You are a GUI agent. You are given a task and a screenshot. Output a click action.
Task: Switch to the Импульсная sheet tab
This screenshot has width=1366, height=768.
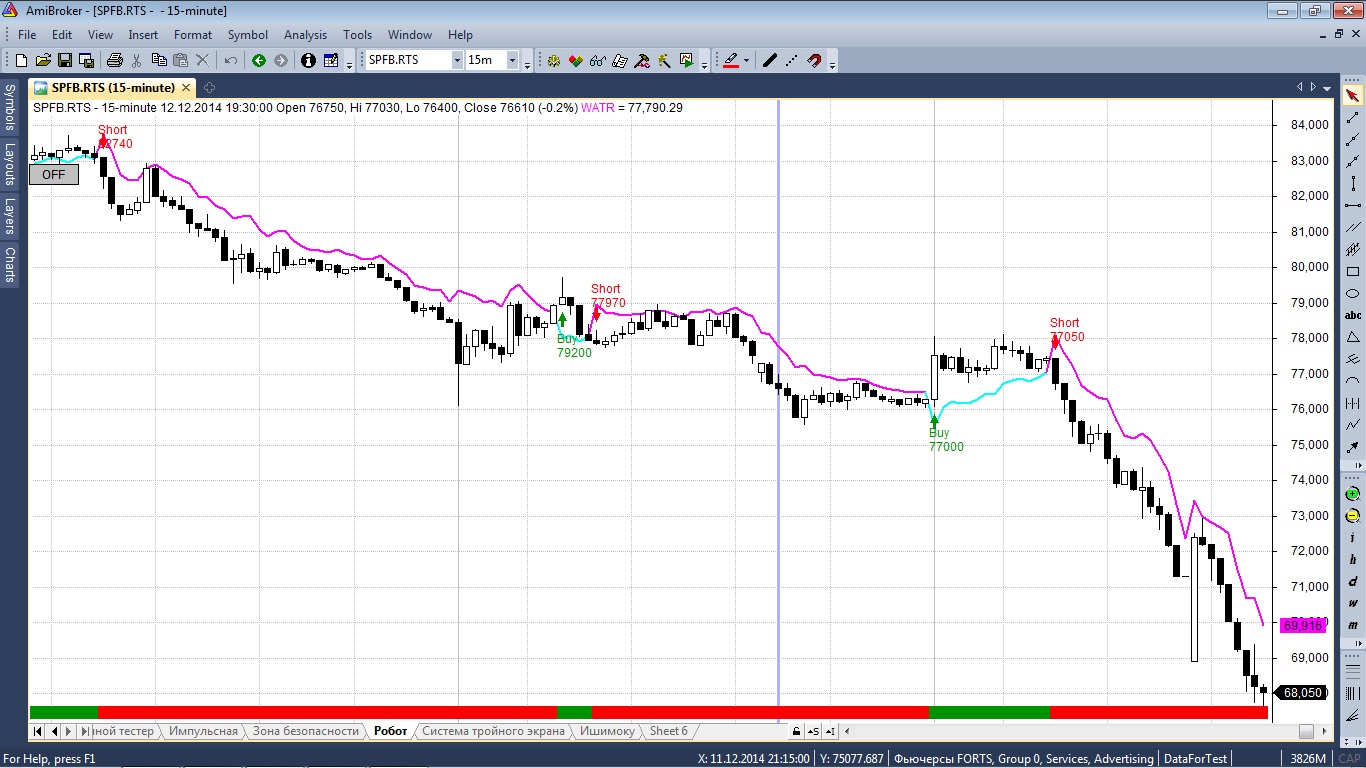click(x=203, y=731)
